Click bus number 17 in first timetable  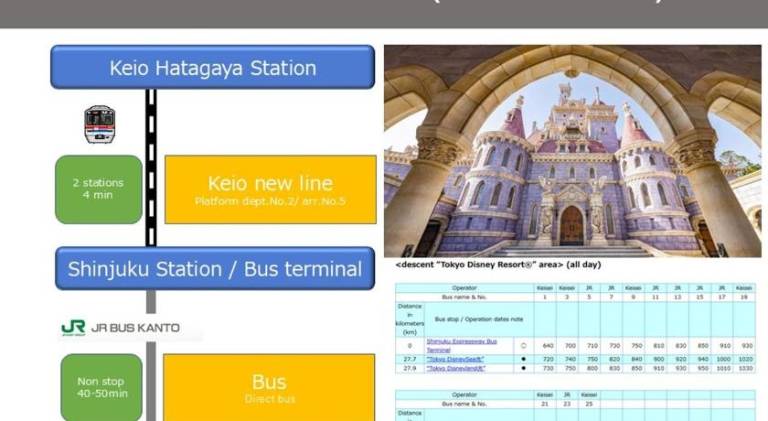point(722,297)
